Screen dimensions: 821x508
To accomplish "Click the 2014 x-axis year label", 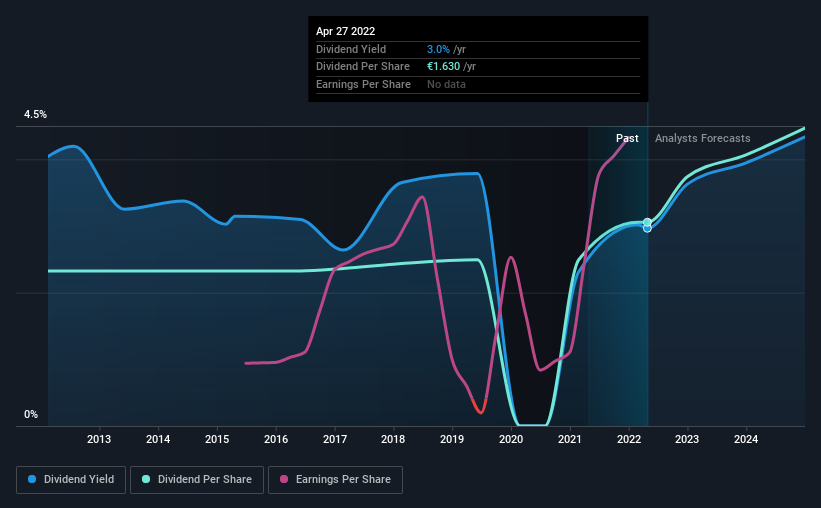I will tap(158, 439).
